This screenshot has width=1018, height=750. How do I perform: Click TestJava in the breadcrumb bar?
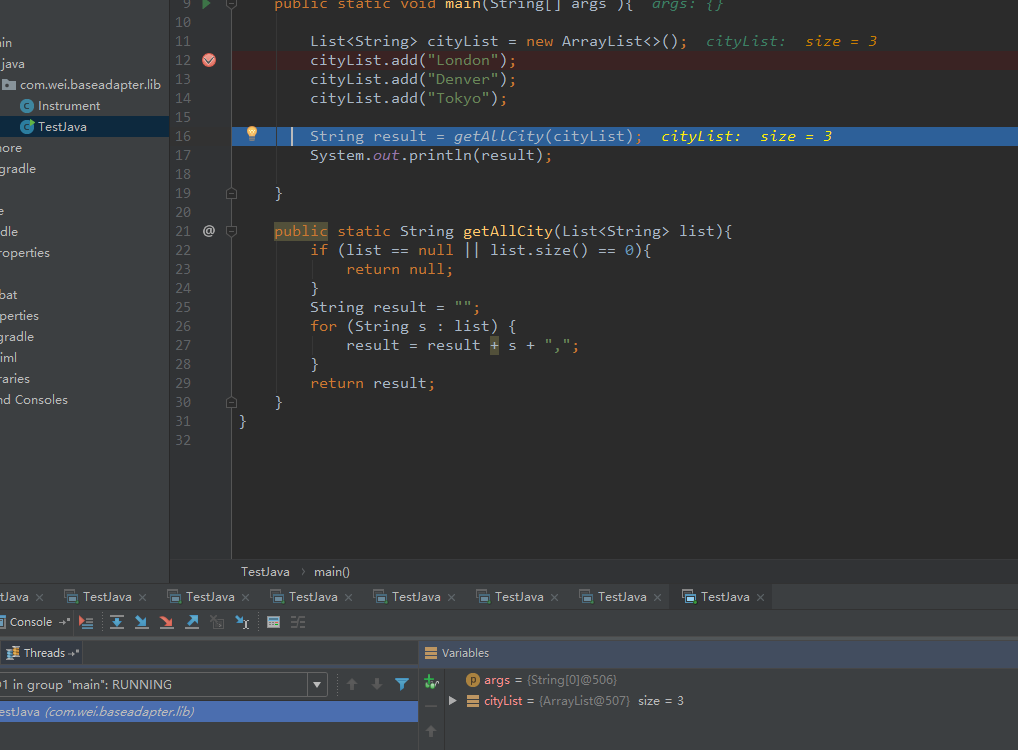click(265, 572)
